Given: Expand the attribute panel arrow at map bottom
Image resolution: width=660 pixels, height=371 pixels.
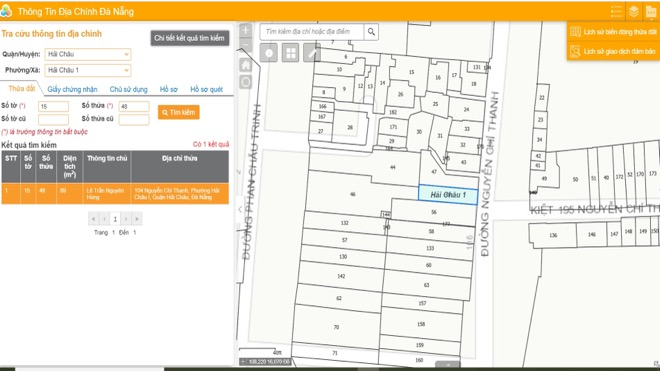Looking at the screenshot, I should pos(448,364).
